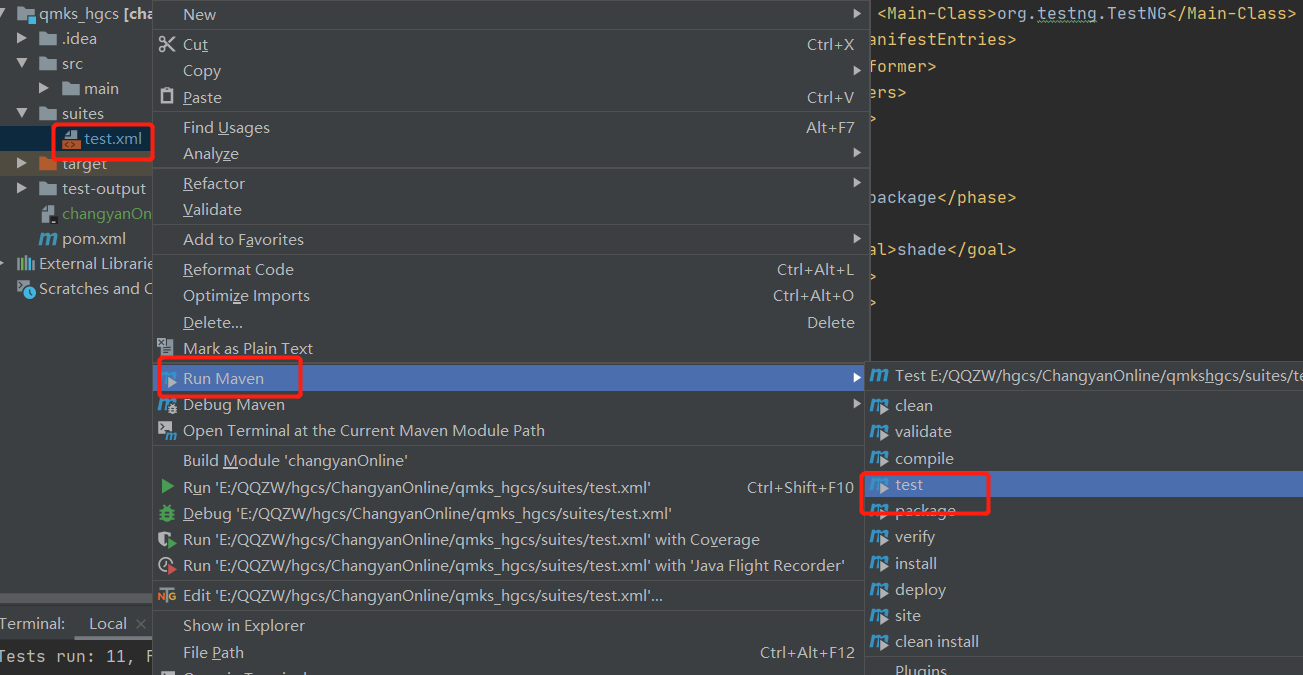The height and width of the screenshot is (675, 1303).
Task: Click the green Run triangle icon
Action: tap(167, 487)
